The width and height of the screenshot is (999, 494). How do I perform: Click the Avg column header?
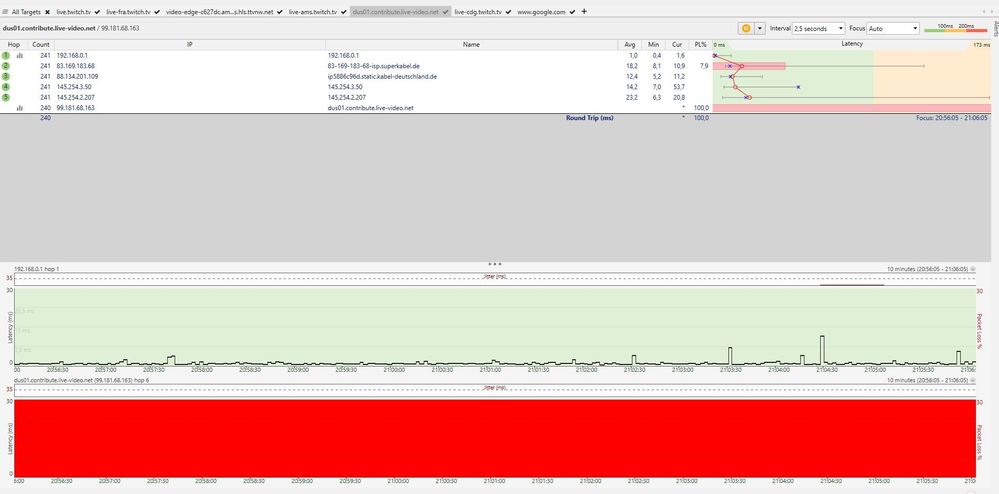pyautogui.click(x=629, y=45)
